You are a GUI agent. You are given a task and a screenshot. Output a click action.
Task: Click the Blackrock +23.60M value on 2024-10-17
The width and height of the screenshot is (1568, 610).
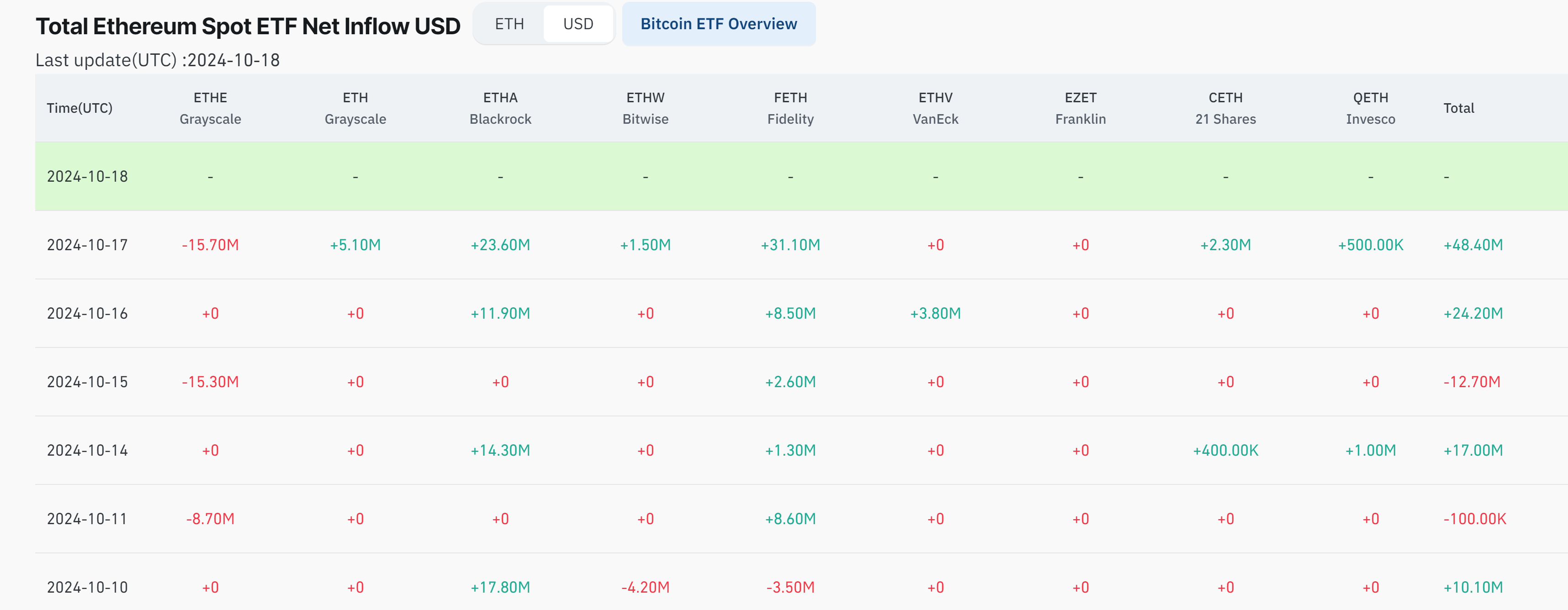(x=500, y=245)
